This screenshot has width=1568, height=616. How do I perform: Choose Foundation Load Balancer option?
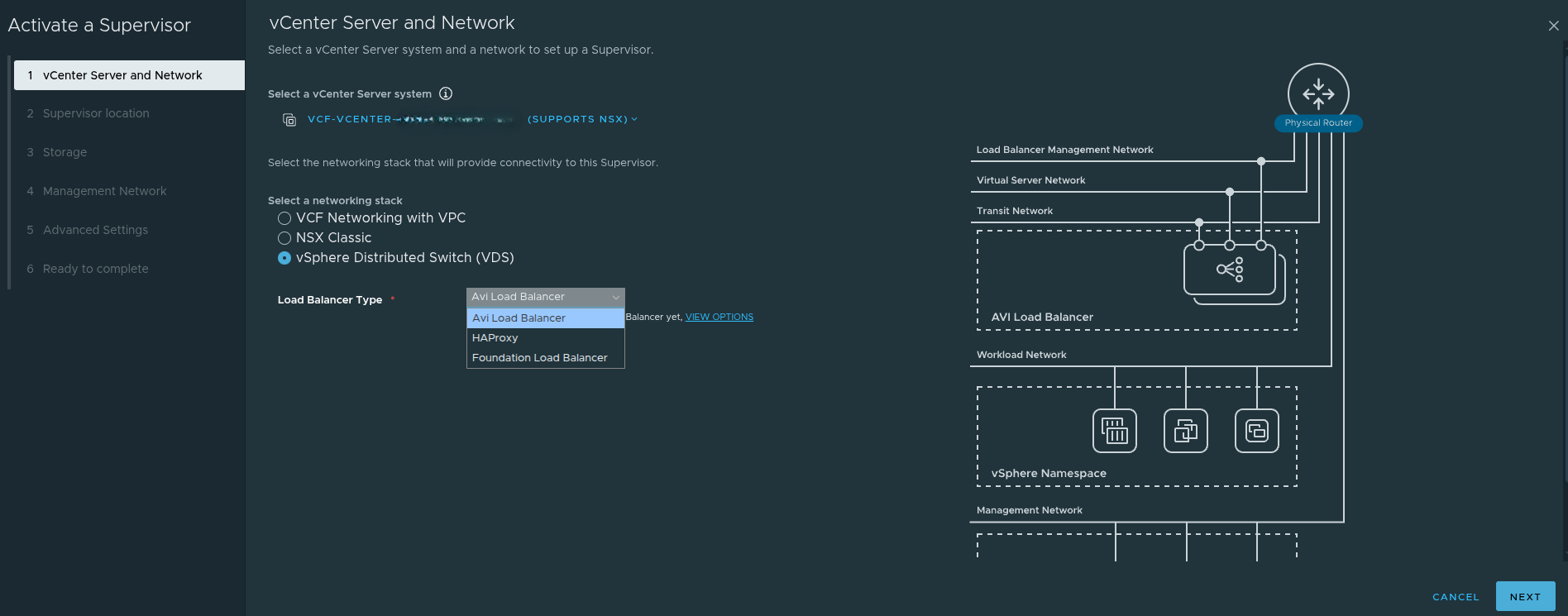pos(546,358)
